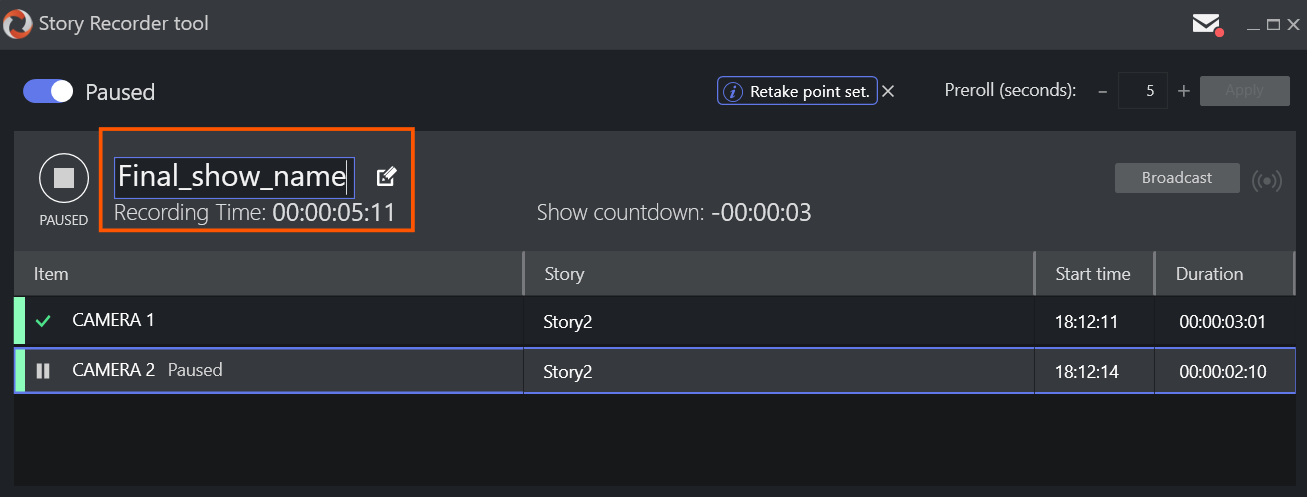Increase preroll seconds with plus
This screenshot has height=497, width=1307.
(1184, 91)
